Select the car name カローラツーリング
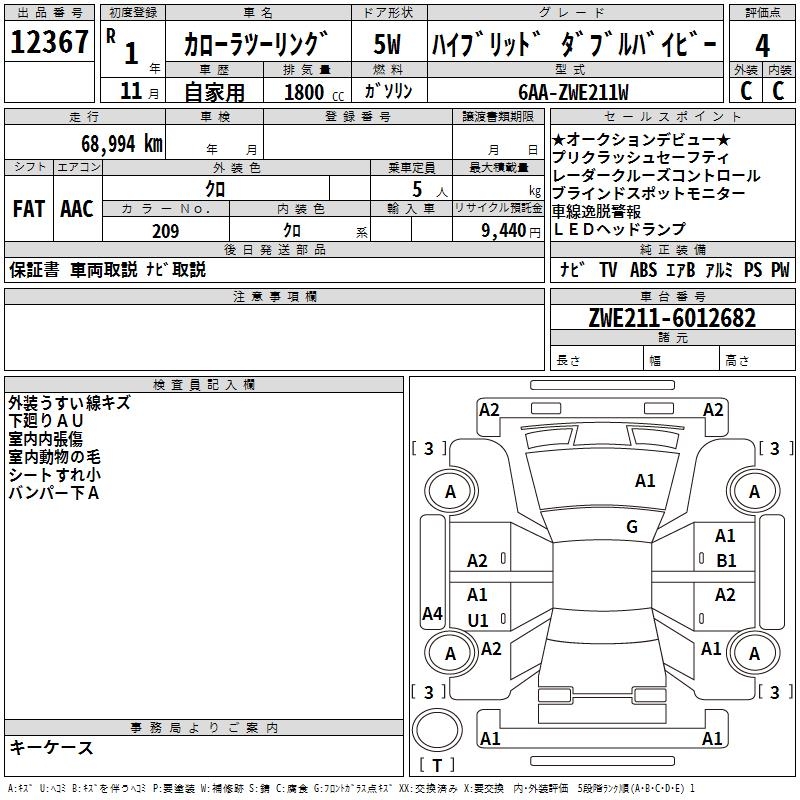800x800 pixels. [x=256, y=44]
